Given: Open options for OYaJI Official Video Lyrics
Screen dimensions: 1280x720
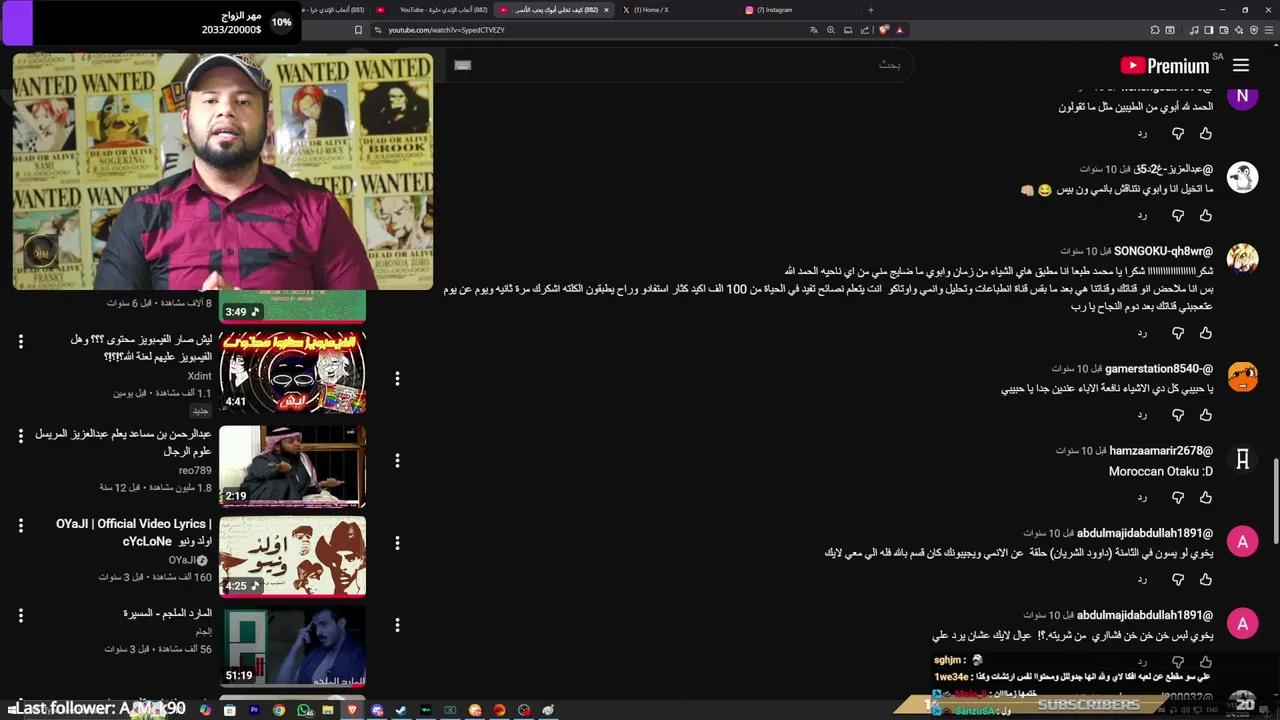Looking at the screenshot, I should tap(397, 543).
